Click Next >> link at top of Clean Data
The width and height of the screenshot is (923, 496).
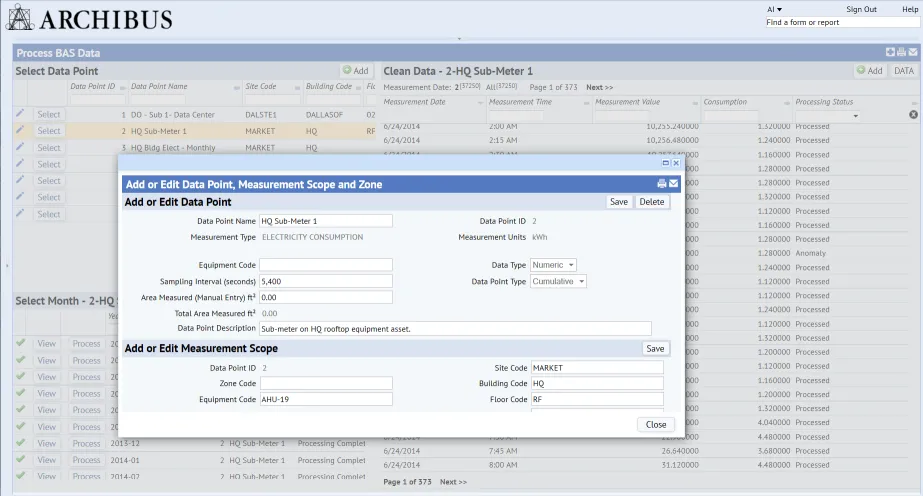click(x=599, y=87)
